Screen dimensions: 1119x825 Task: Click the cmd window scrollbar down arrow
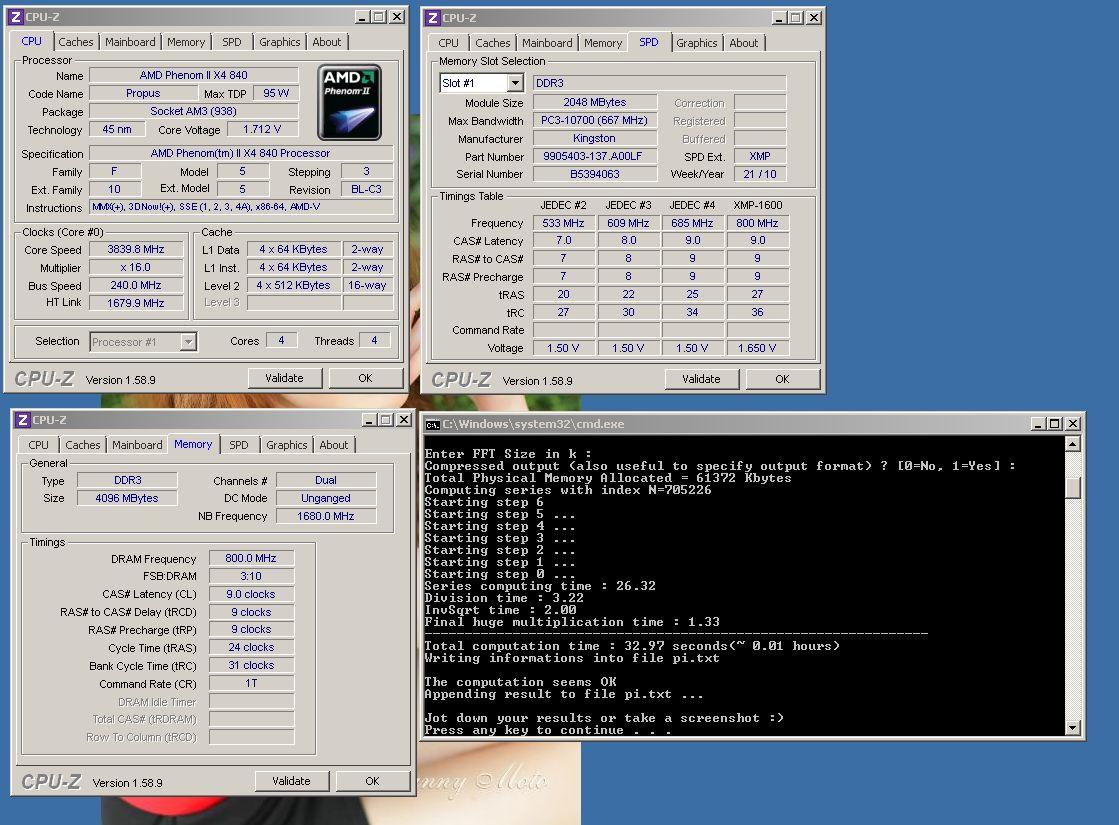click(1072, 728)
